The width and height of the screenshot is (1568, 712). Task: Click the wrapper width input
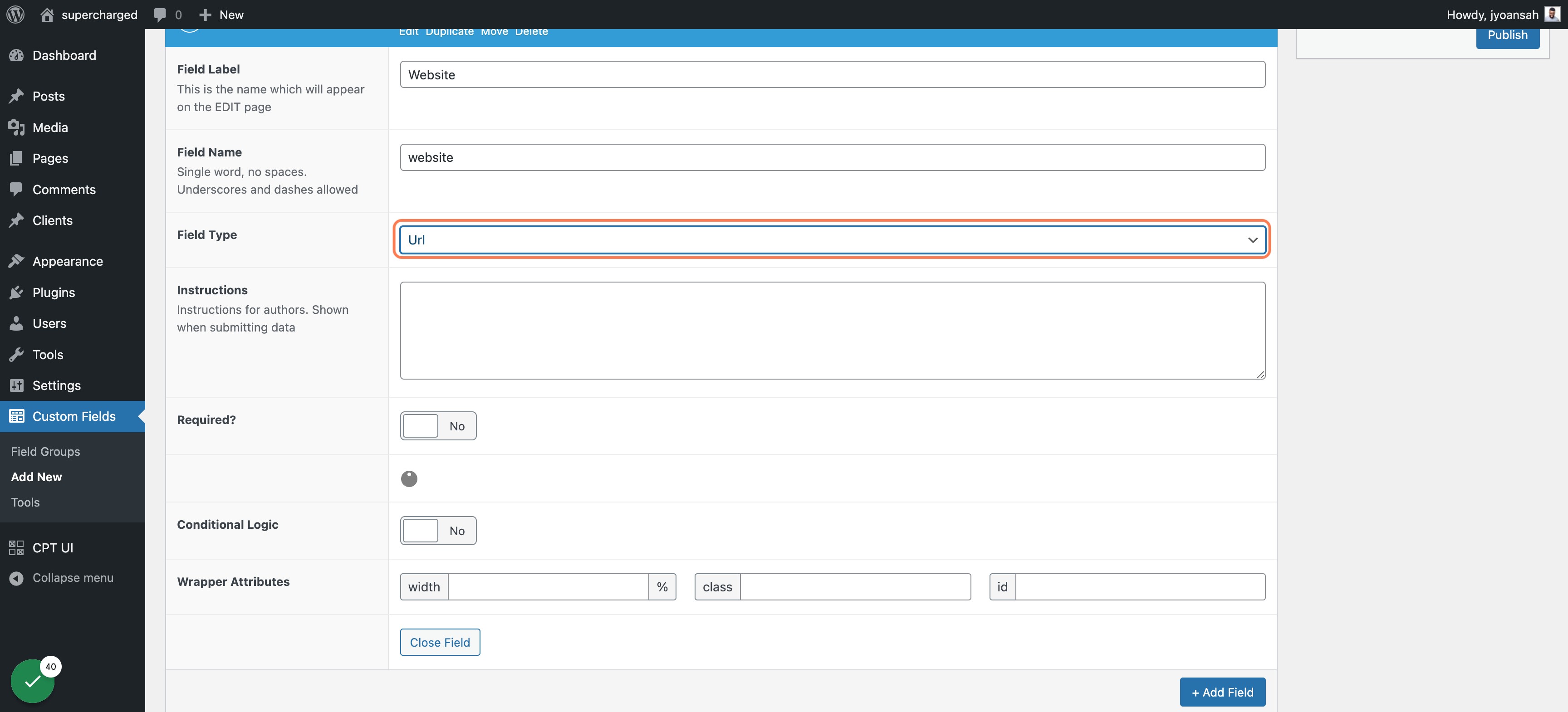pyautogui.click(x=549, y=587)
